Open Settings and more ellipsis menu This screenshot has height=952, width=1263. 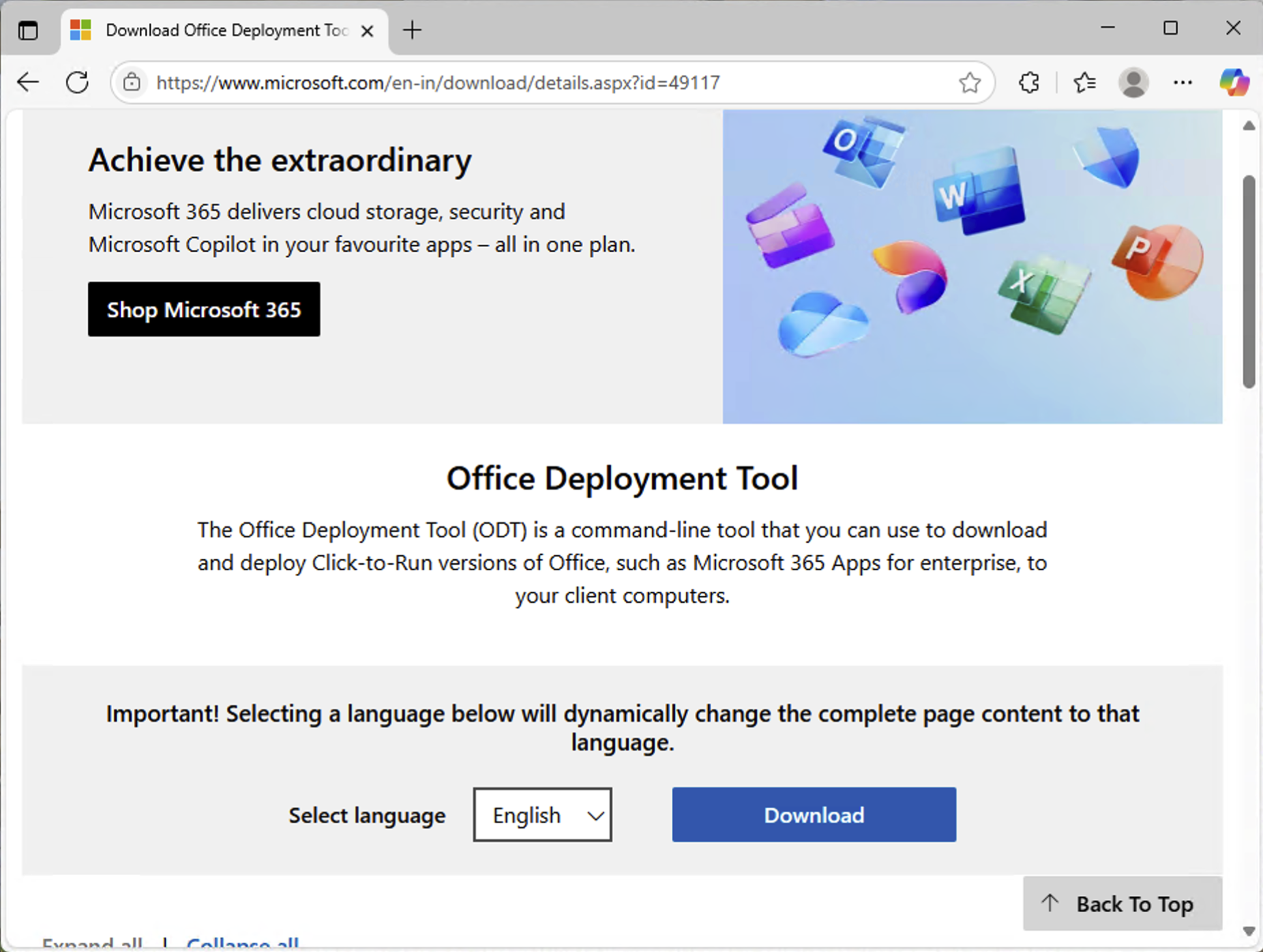pos(1183,83)
